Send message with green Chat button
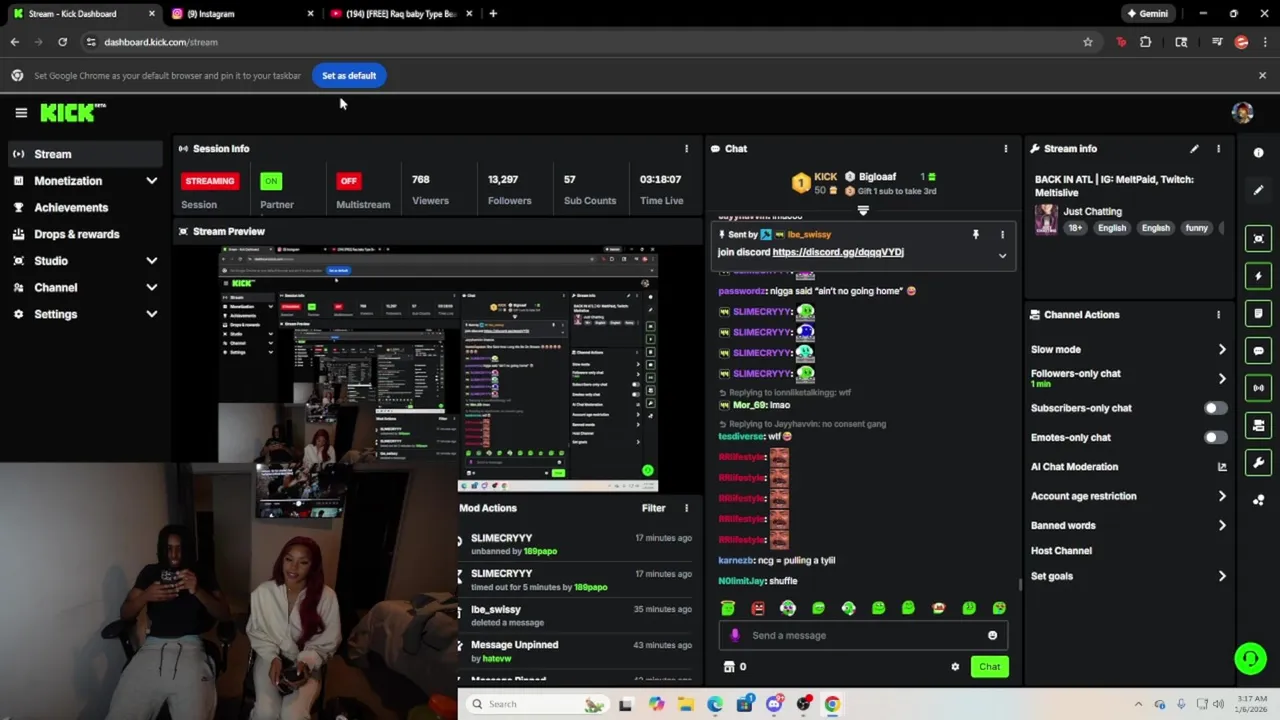Screen dimensions: 1280x720 point(989,667)
